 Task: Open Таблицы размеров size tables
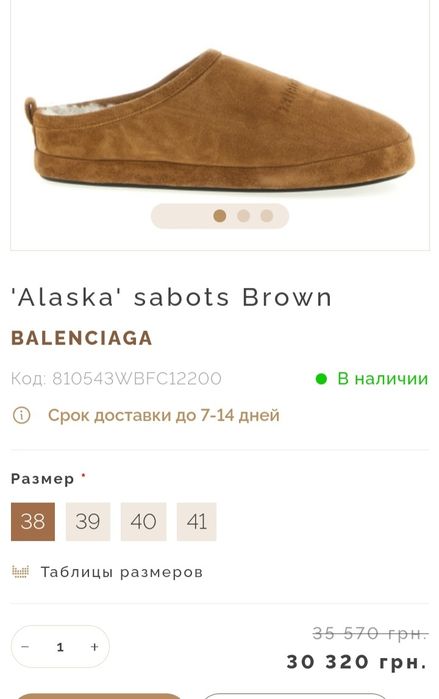[122, 572]
